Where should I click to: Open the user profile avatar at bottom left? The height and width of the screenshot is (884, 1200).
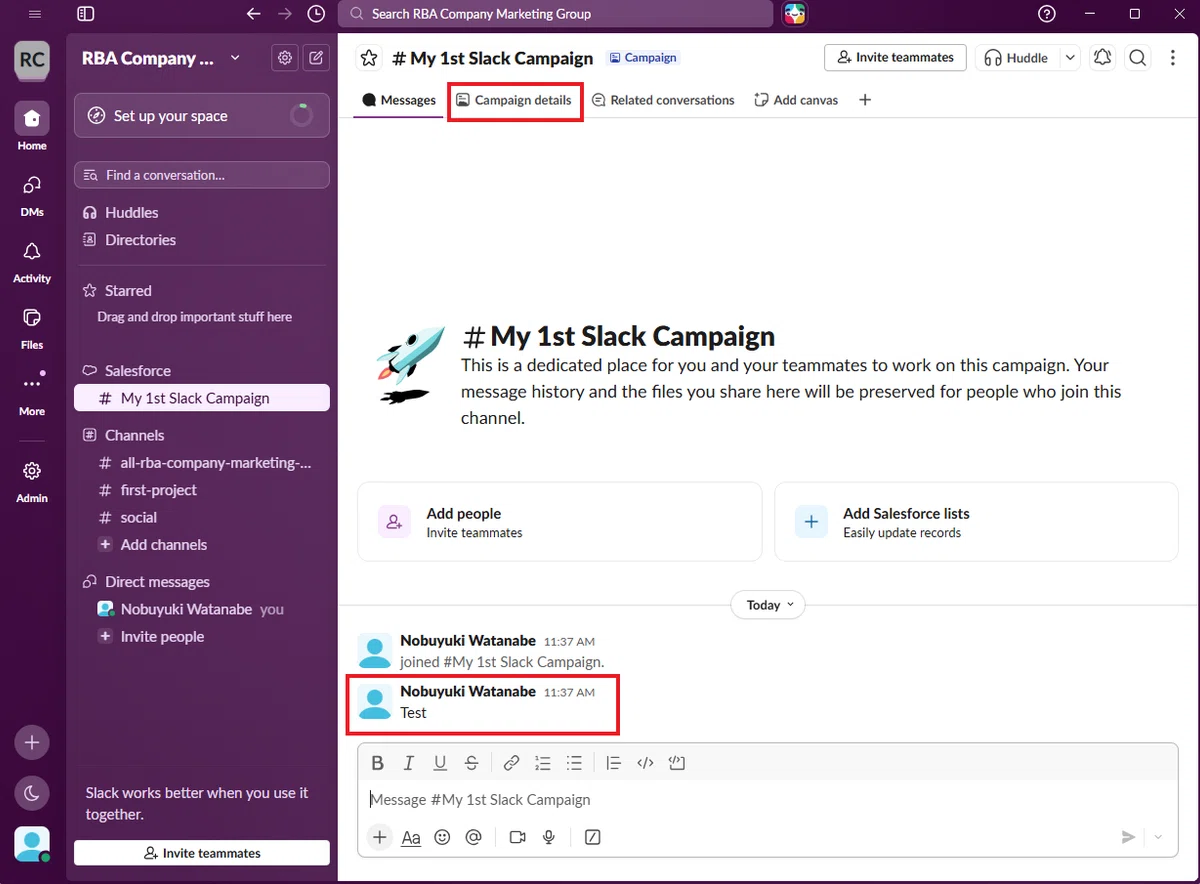[x=32, y=845]
